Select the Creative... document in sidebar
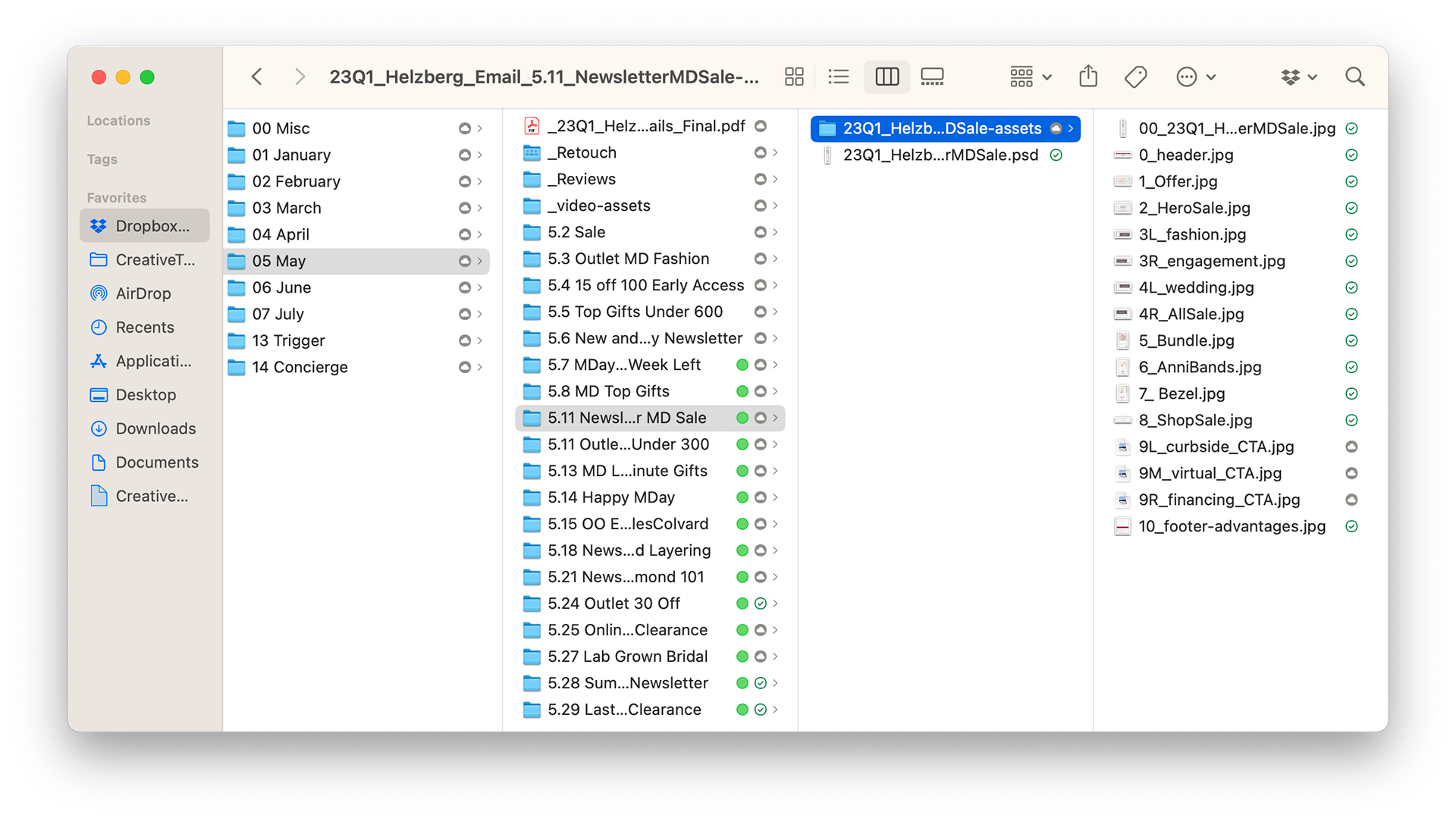The image size is (1456, 821). 144,496
